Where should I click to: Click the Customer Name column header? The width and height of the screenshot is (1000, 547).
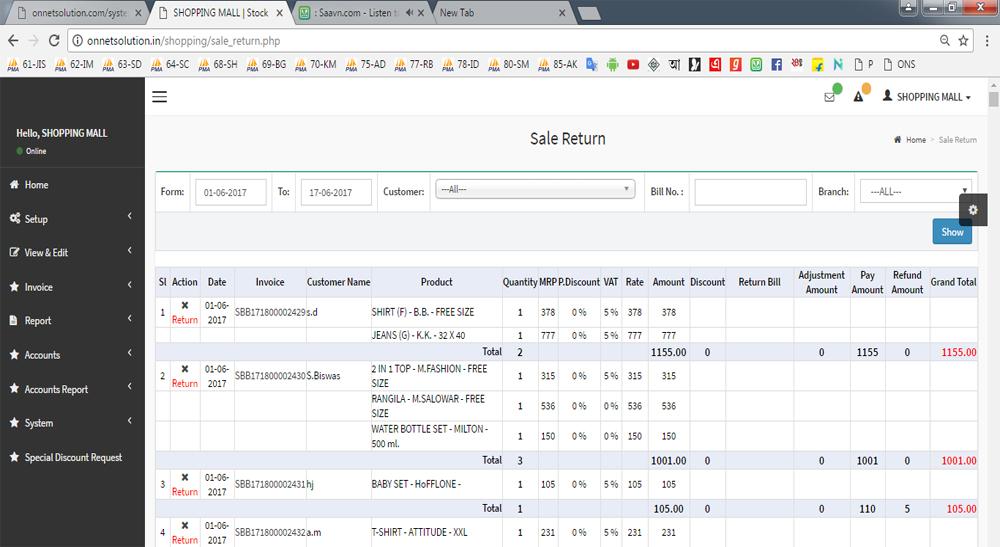(339, 282)
